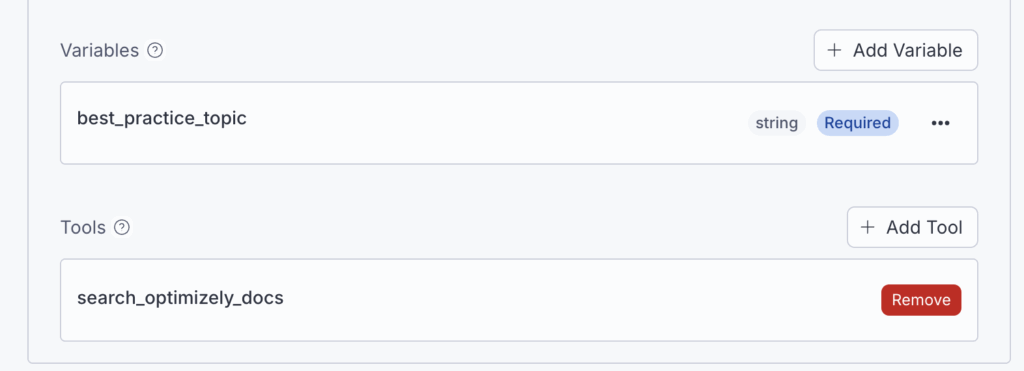Screen dimensions: 1024x371
Task: Click the Tools section heading
Action: tap(83, 227)
